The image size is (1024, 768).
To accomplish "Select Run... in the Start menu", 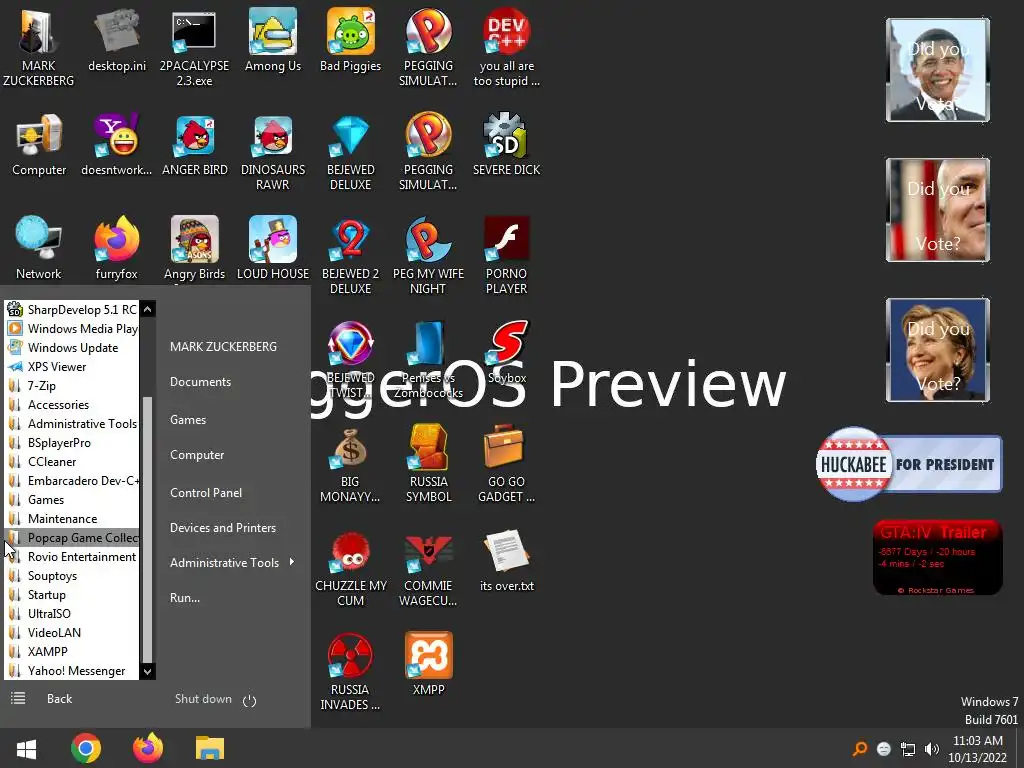I will [185, 598].
